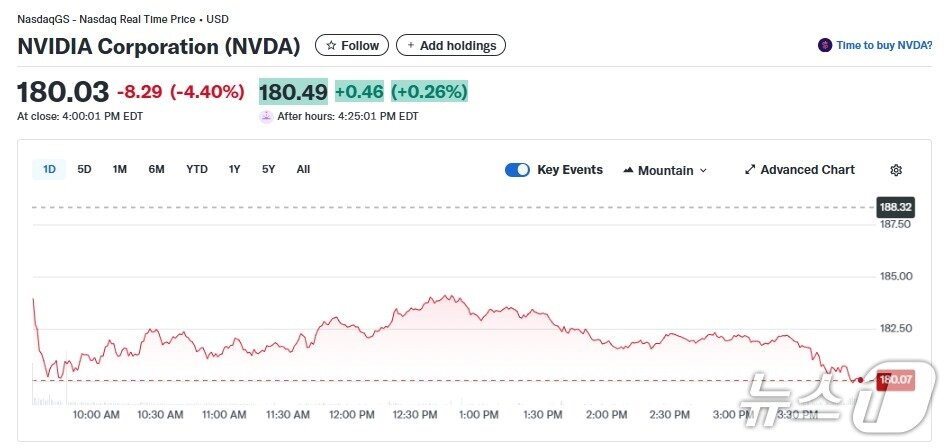Click the Advanced Chart expand arrows icon
Viewport: 951px width, 448px height.
click(750, 170)
